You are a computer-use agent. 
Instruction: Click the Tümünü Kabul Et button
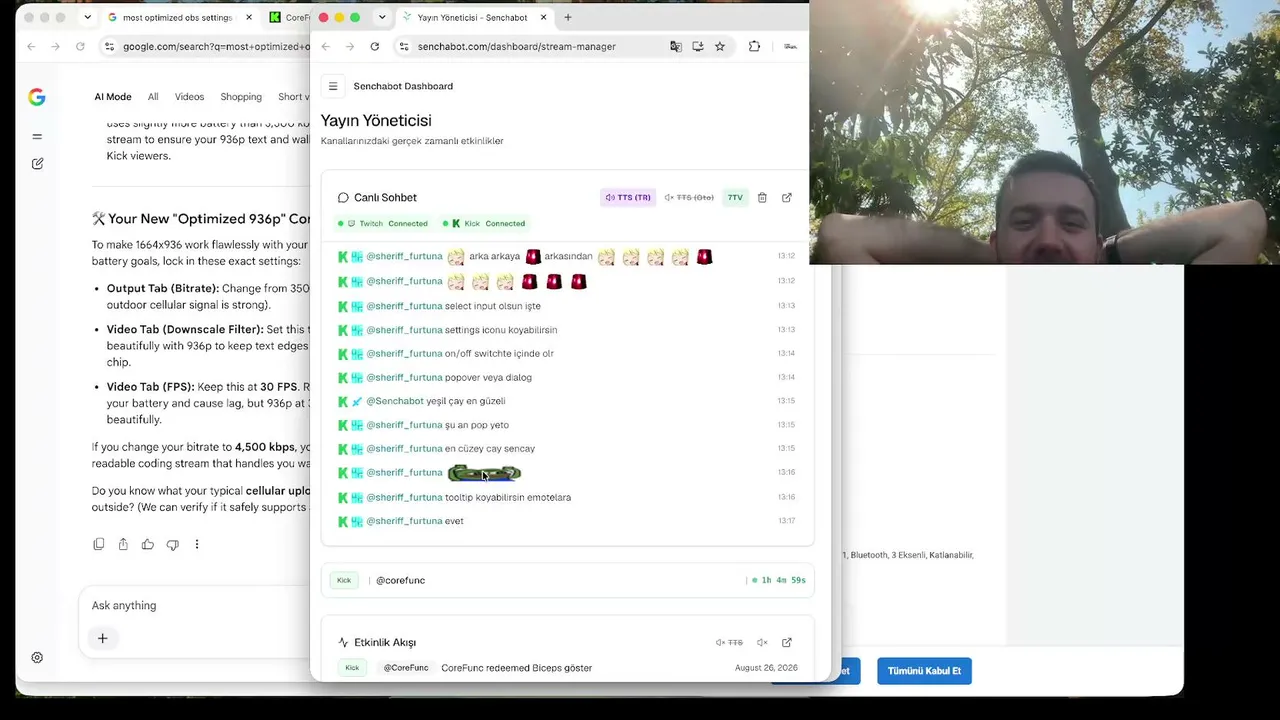[x=924, y=670]
